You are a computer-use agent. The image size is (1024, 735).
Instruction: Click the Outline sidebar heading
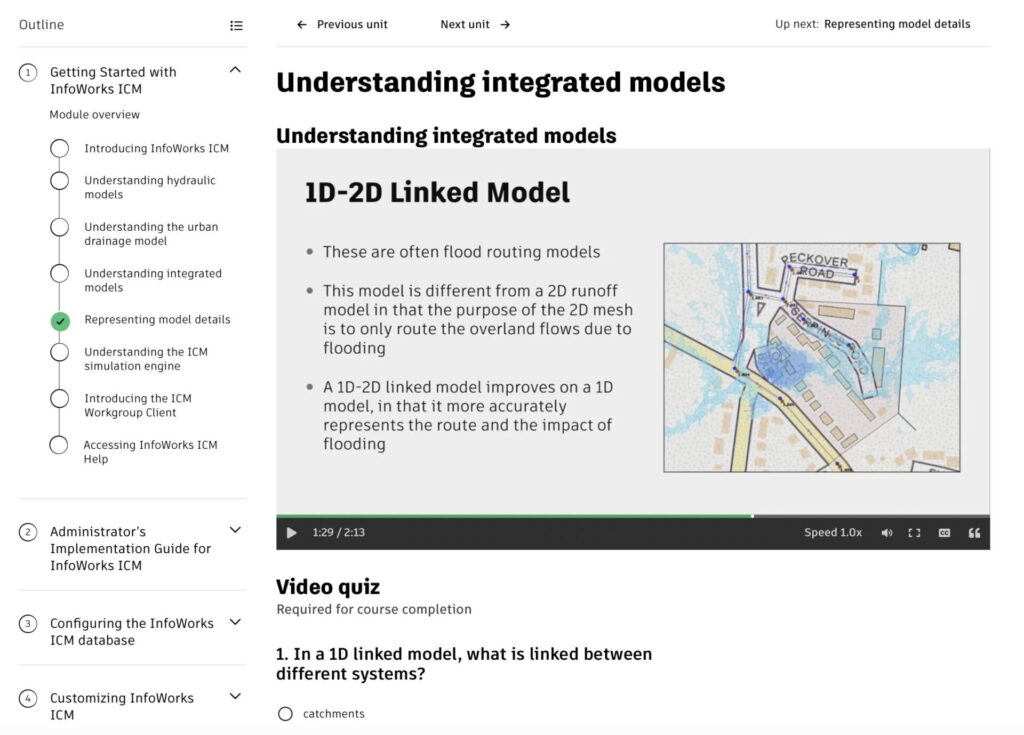pos(41,25)
